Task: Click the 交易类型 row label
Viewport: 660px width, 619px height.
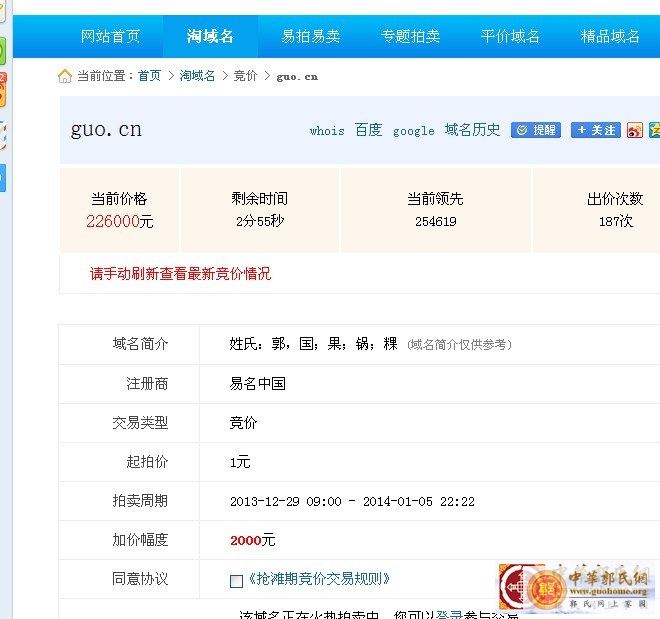Action: [140, 423]
